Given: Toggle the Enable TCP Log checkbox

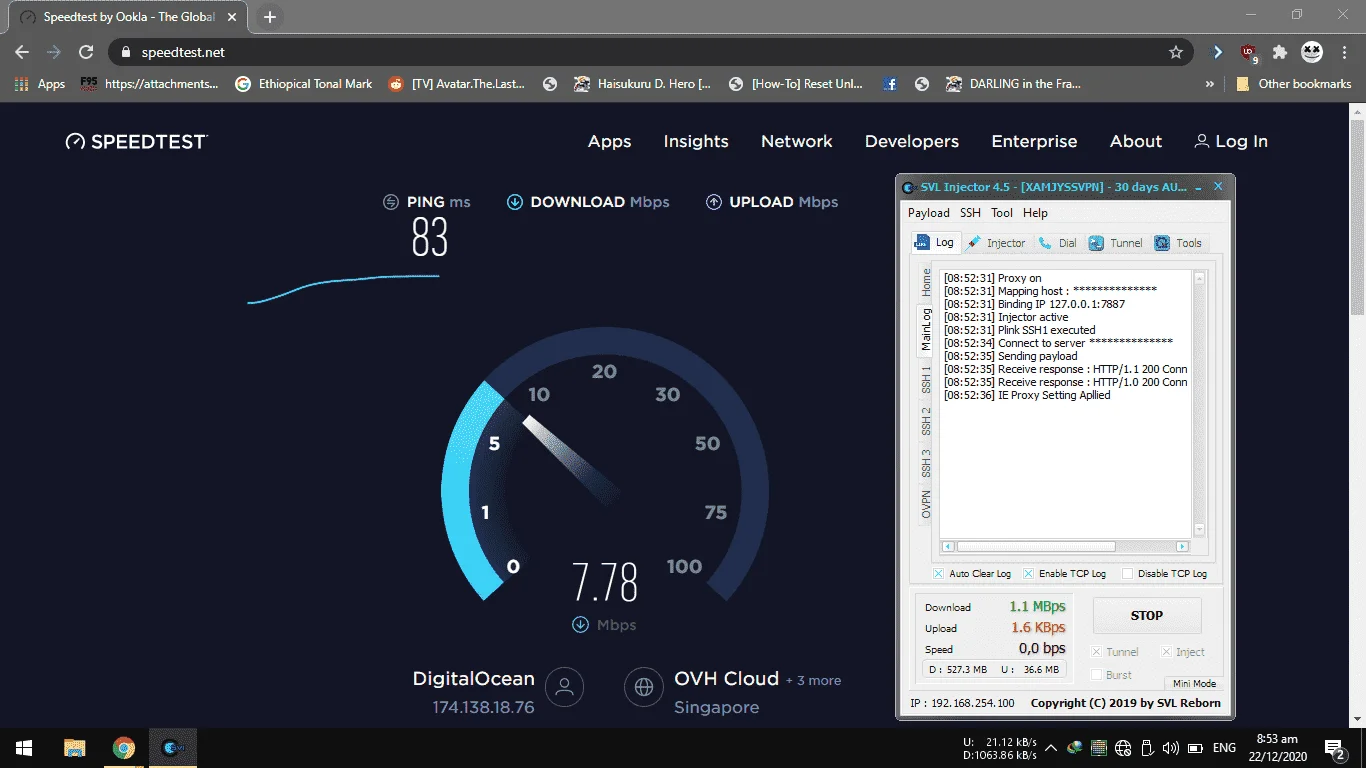Looking at the screenshot, I should tap(1028, 574).
